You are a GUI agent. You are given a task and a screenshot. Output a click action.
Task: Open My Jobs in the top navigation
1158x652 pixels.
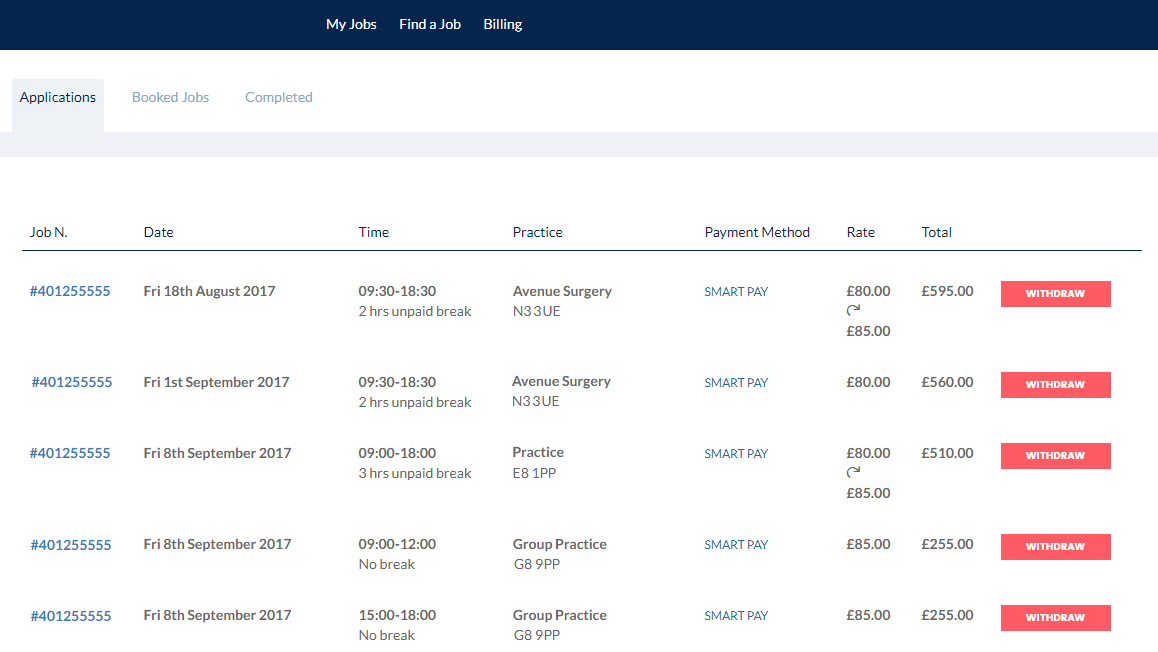click(x=352, y=24)
